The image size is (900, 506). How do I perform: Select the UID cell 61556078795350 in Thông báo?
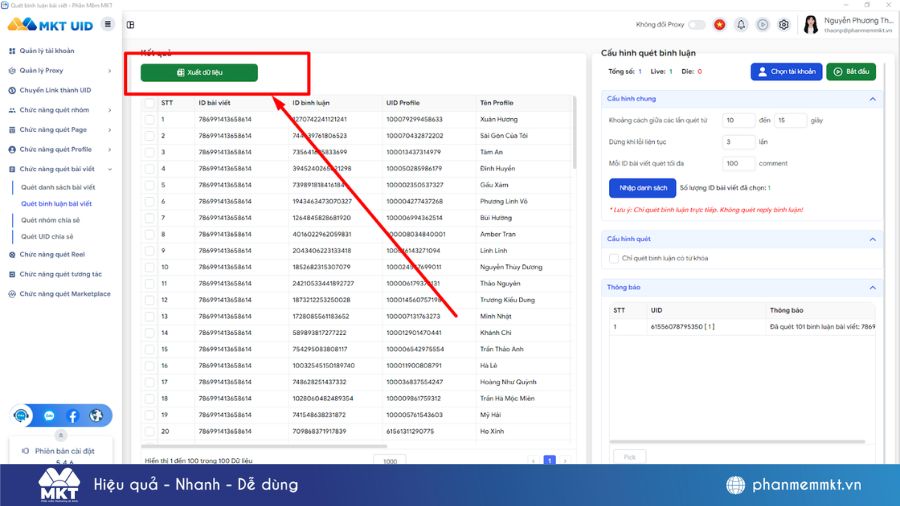click(x=682, y=326)
